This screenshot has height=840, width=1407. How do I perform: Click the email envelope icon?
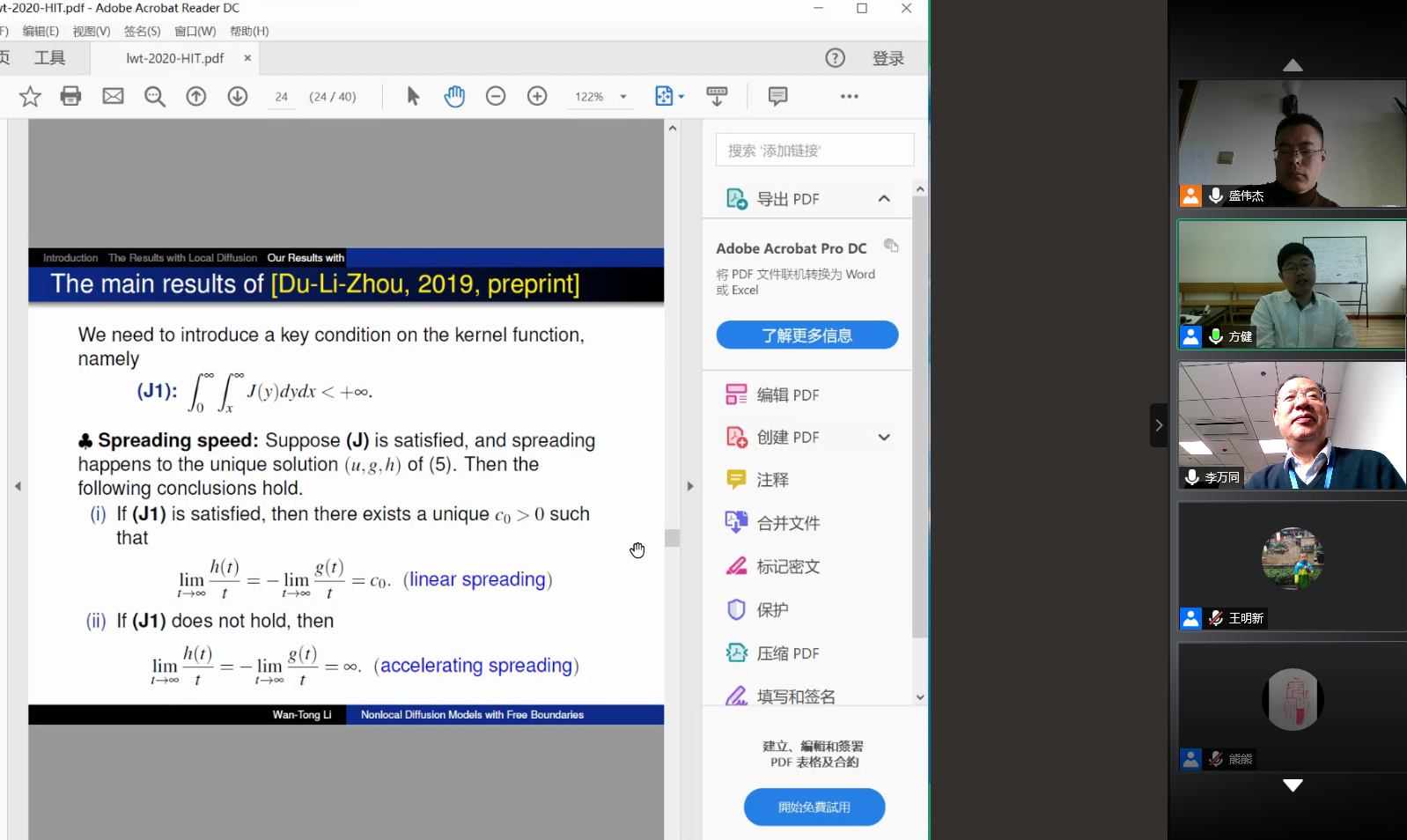click(x=113, y=96)
